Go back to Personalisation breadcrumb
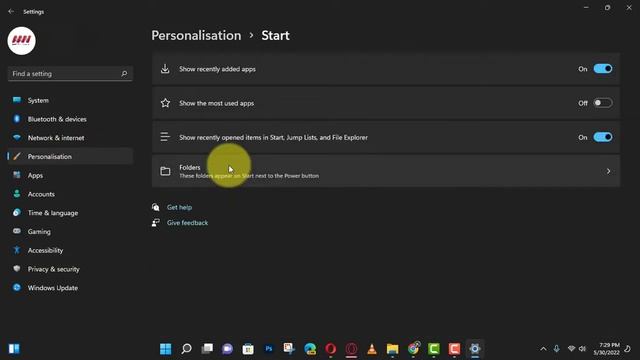640x360 pixels. click(196, 36)
